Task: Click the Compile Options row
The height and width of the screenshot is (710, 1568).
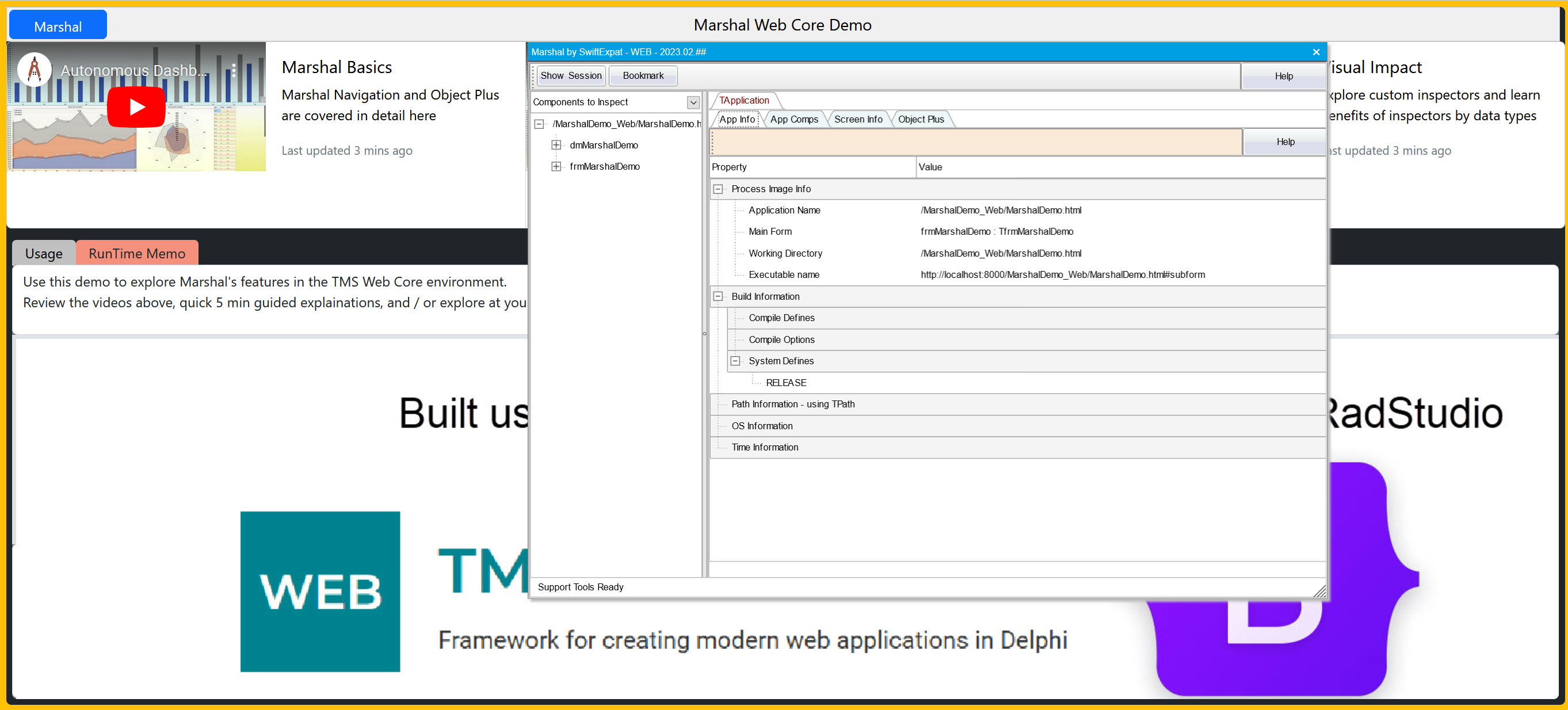Action: click(x=1027, y=339)
